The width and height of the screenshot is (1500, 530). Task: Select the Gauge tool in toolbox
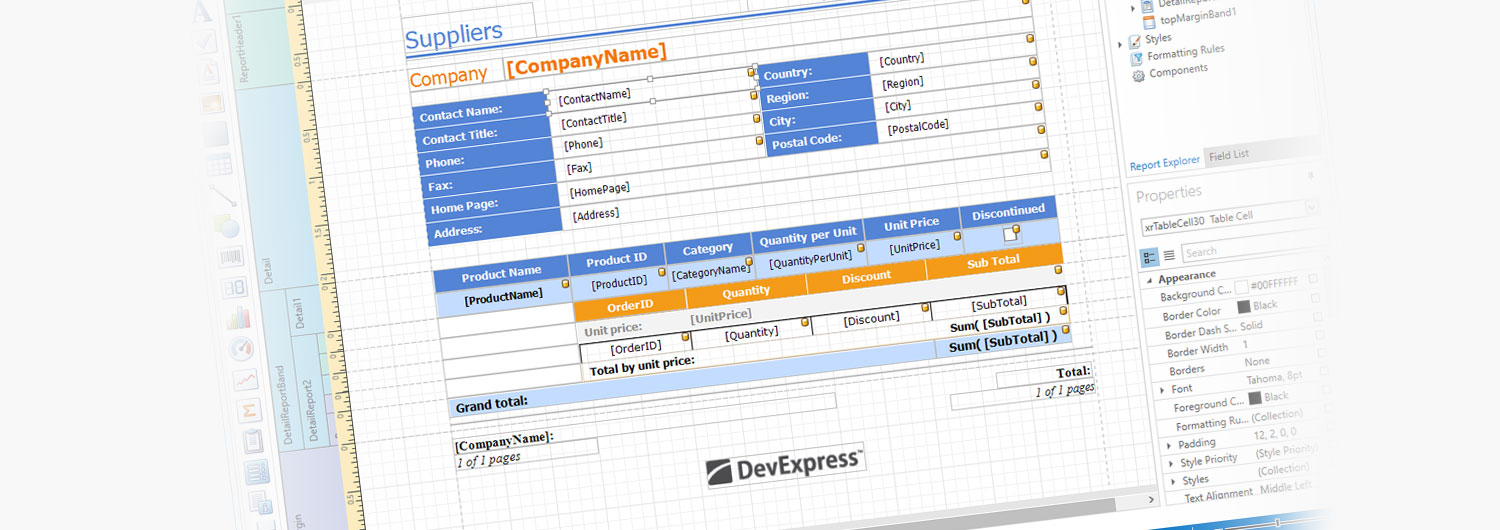[x=241, y=349]
